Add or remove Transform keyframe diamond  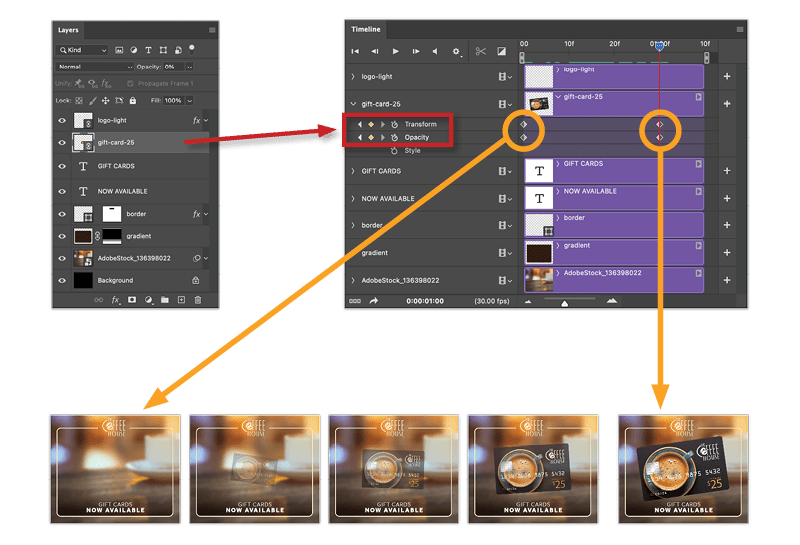[371, 125]
